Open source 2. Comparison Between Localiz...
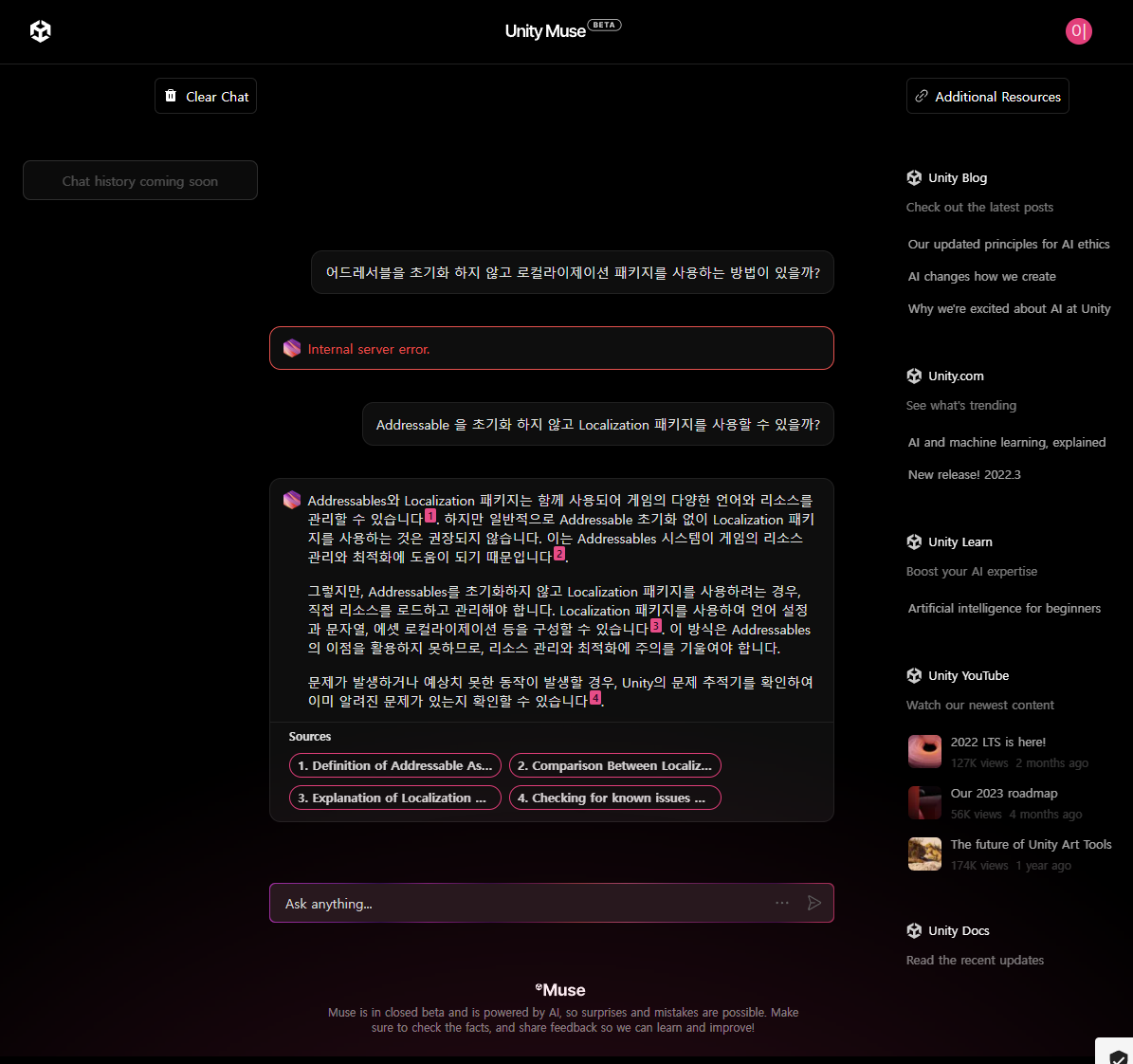Viewport: 1133px width, 1064px height. tap(615, 765)
